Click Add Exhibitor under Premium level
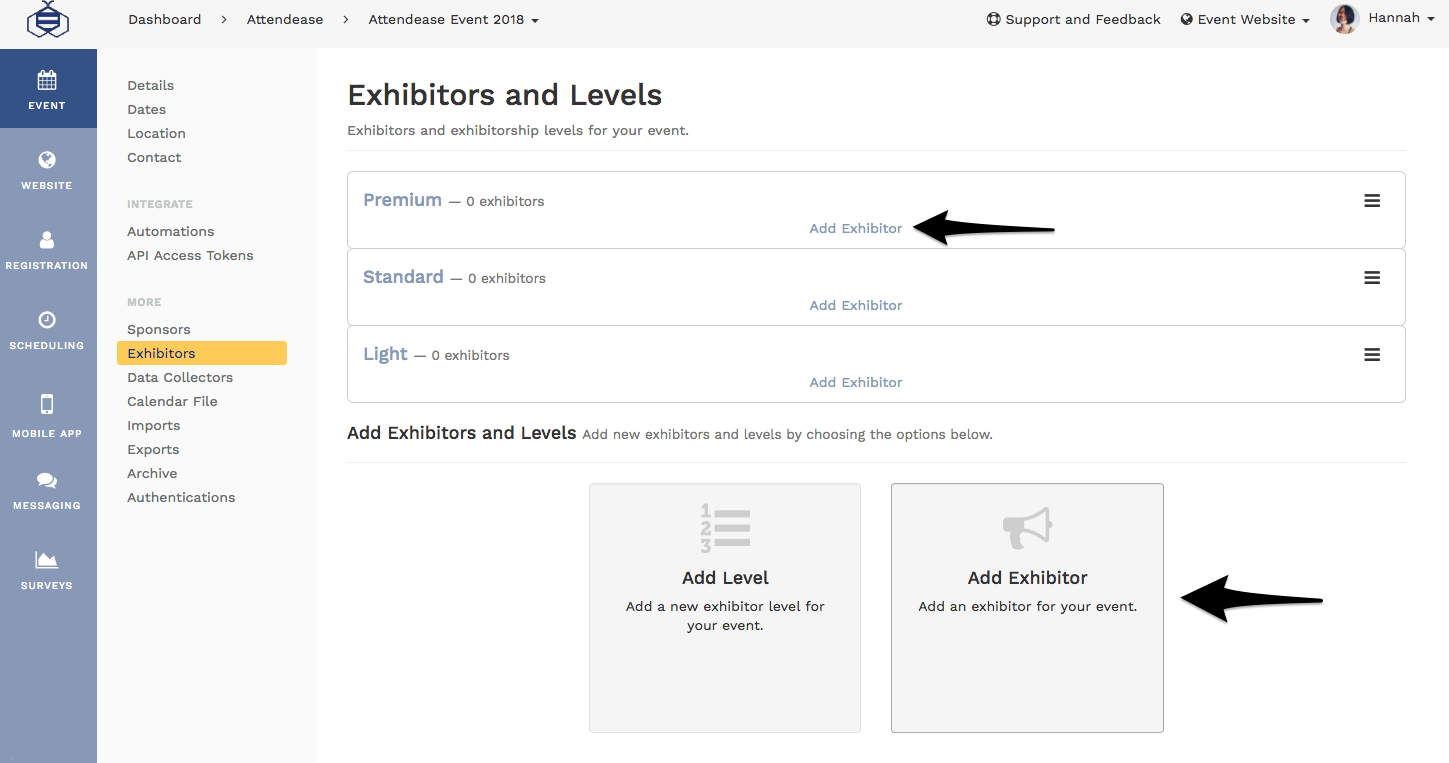Screen dimensions: 1449x763 click(x=855, y=228)
